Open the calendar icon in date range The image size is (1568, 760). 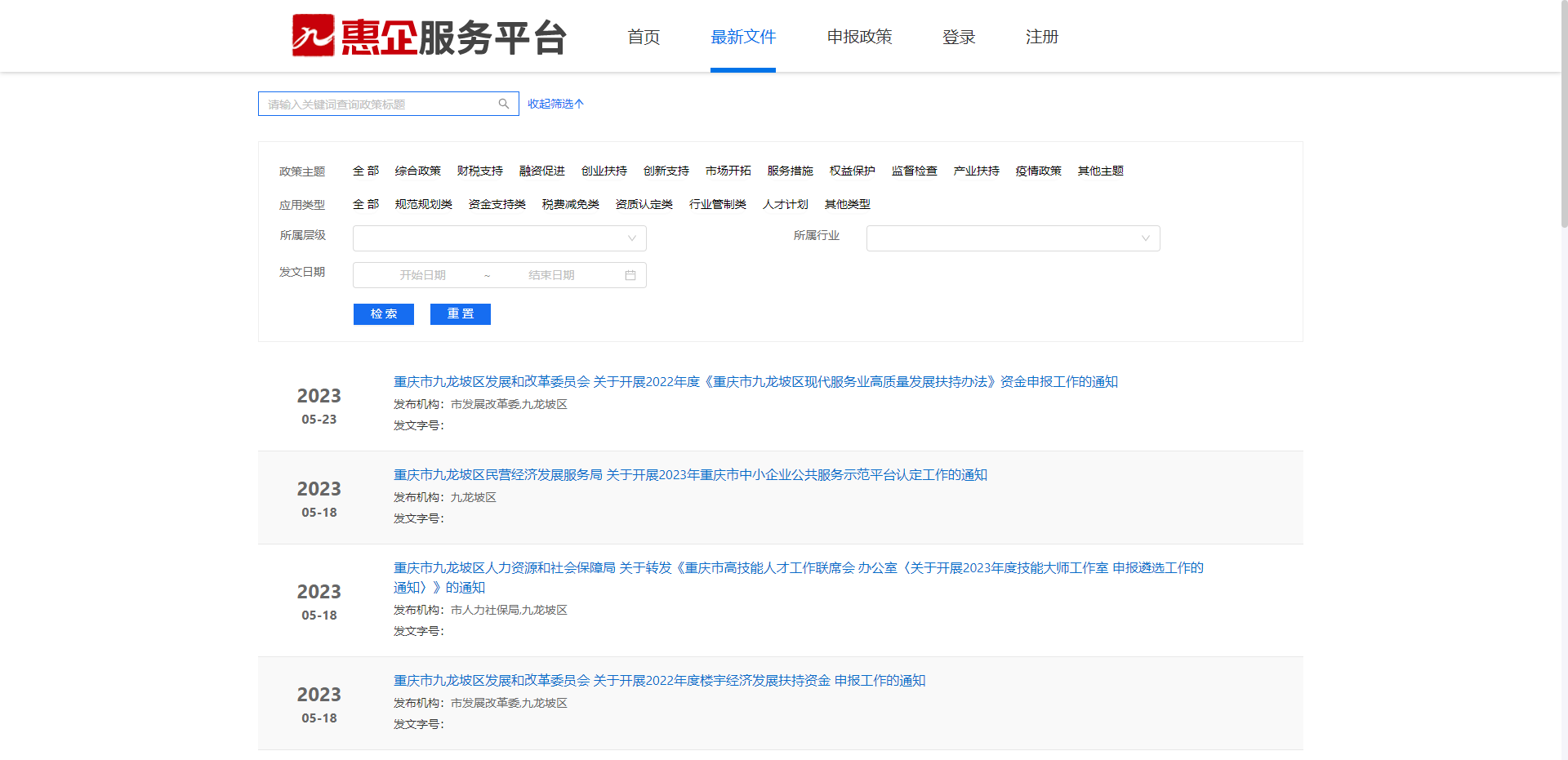point(630,275)
